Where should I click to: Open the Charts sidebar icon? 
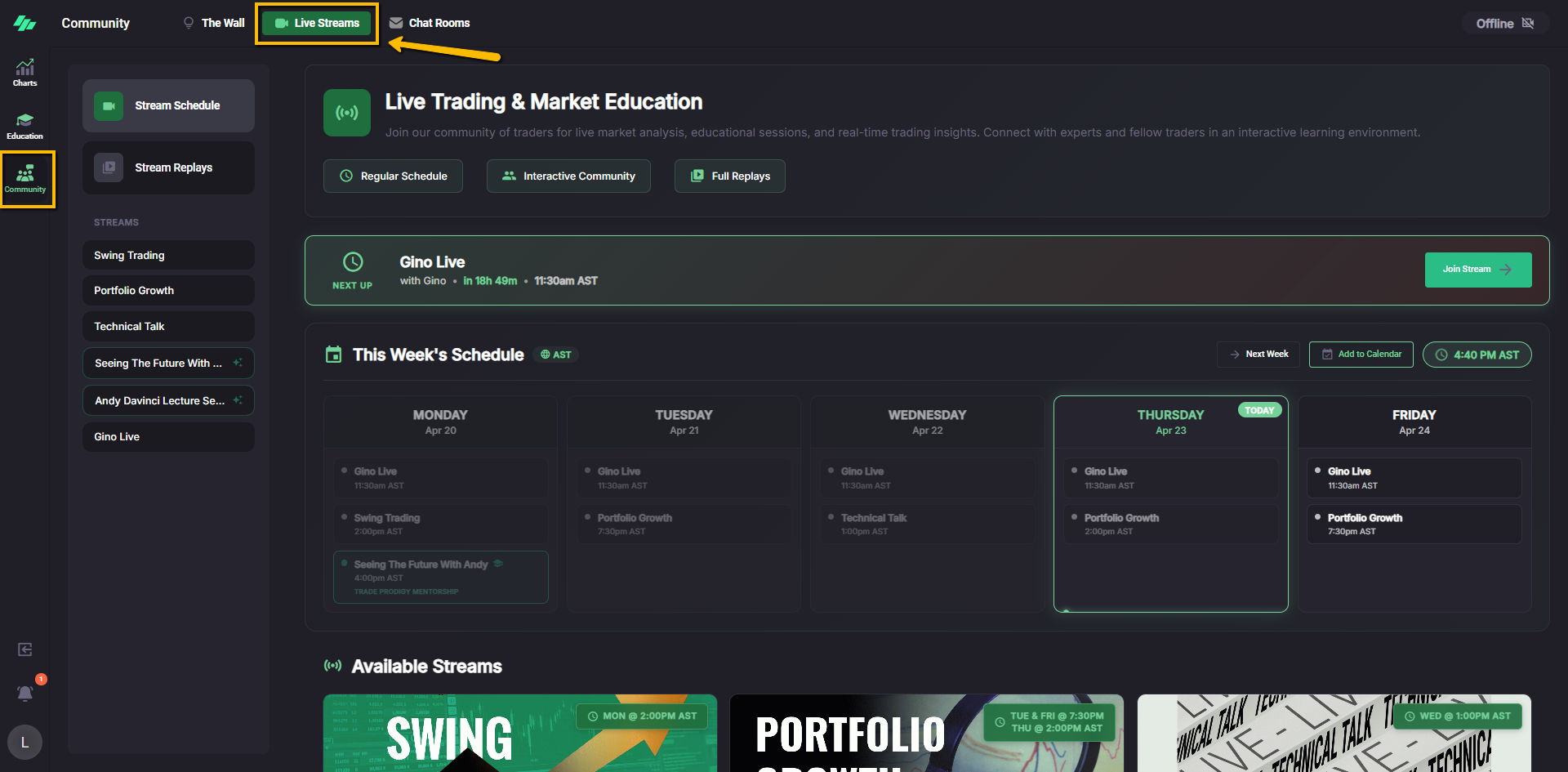[24, 72]
